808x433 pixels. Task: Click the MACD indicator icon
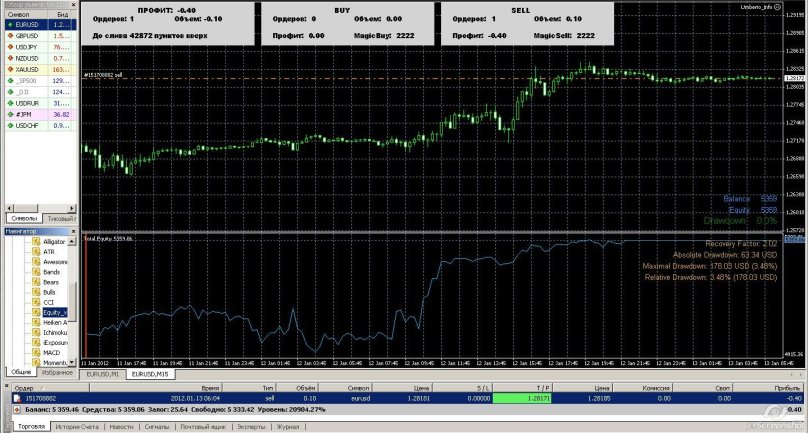click(x=35, y=352)
